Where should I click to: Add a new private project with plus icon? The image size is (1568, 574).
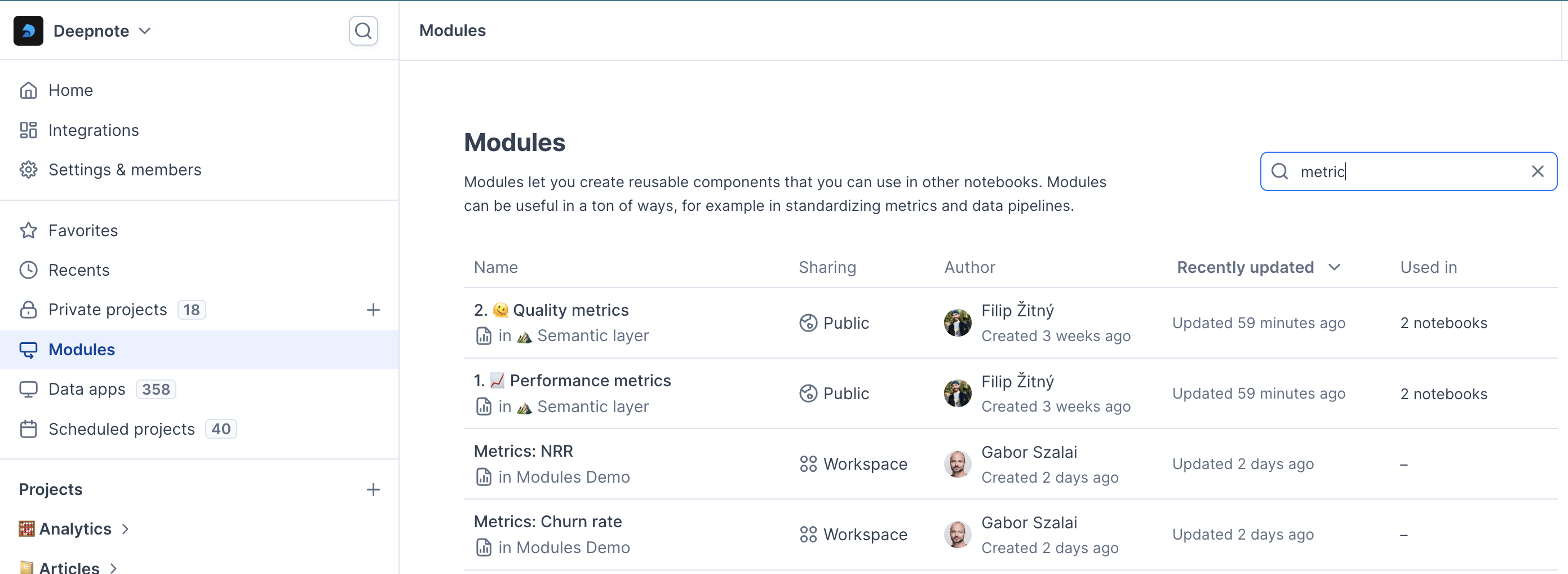point(373,310)
